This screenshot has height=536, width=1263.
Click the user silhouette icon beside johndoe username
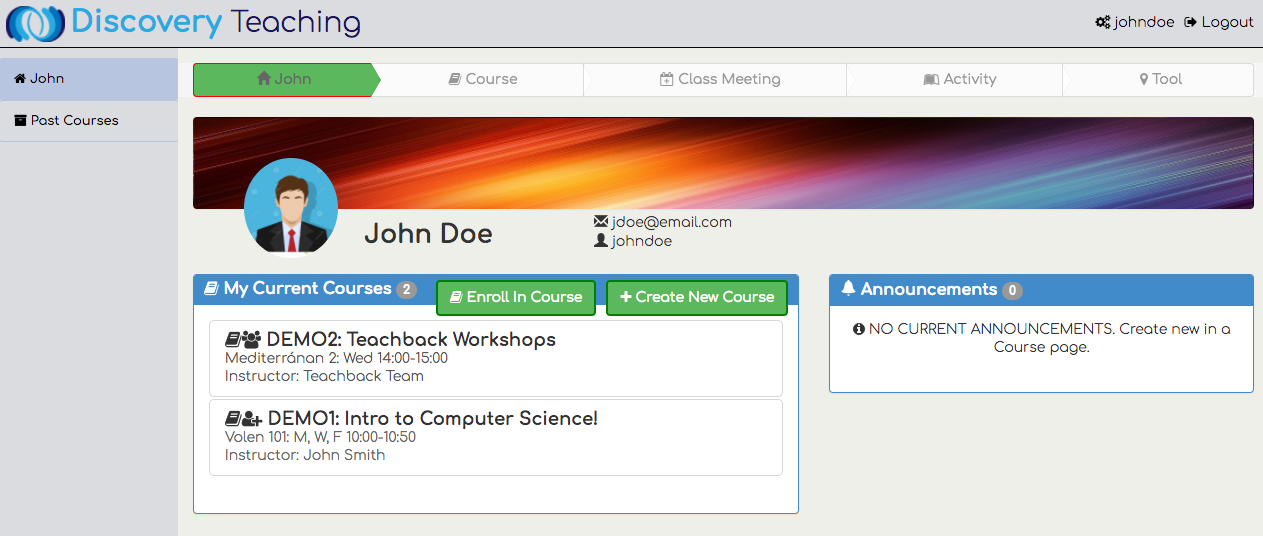pos(601,241)
